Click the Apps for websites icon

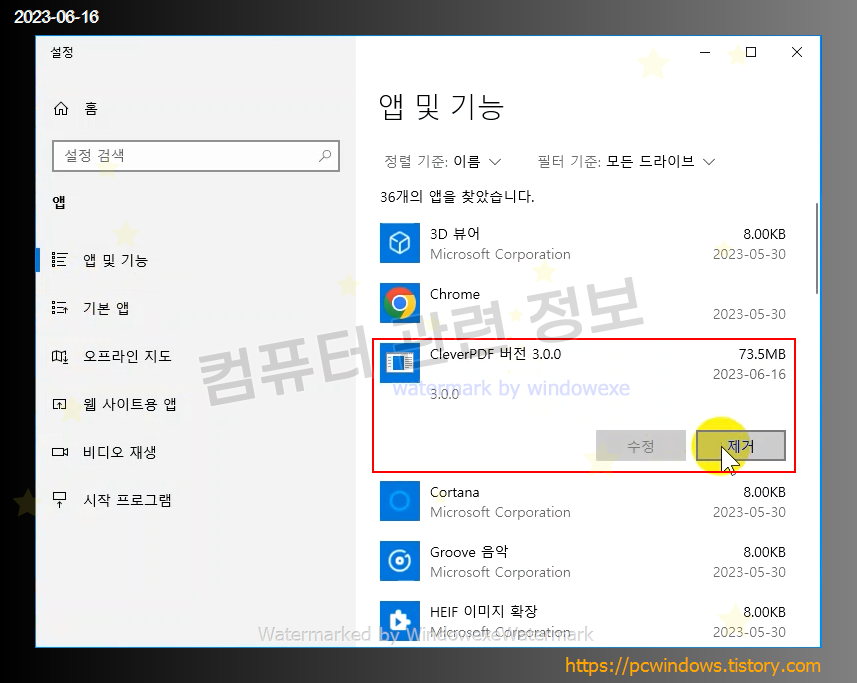[59, 404]
